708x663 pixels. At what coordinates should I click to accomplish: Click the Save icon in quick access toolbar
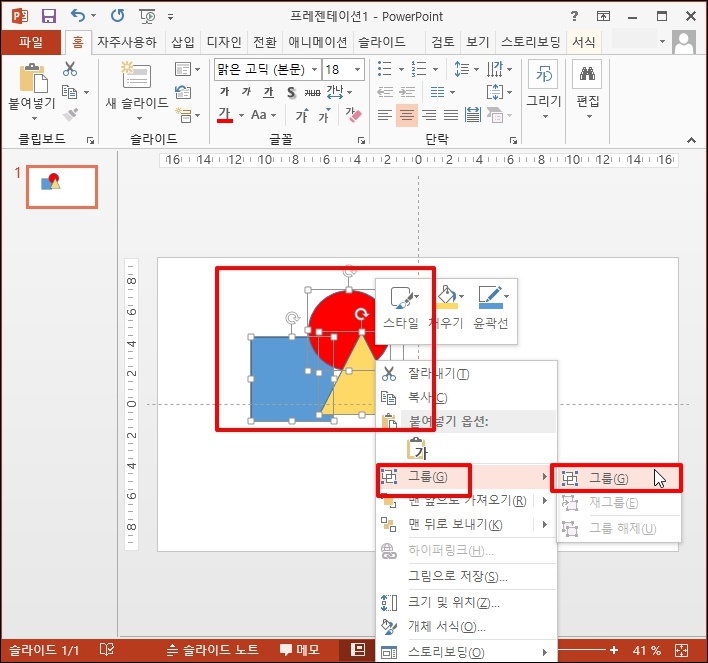click(x=48, y=16)
